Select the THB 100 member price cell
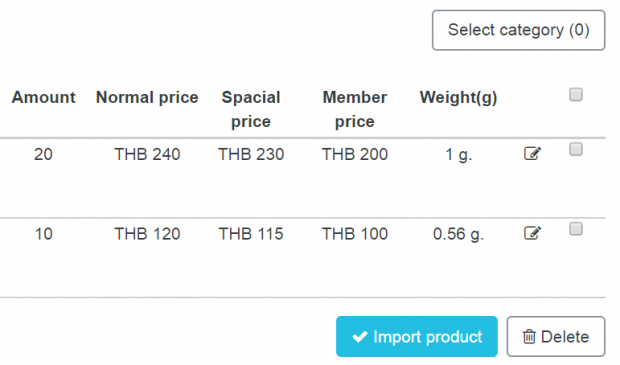Viewport: 620px width, 365px height. [355, 234]
